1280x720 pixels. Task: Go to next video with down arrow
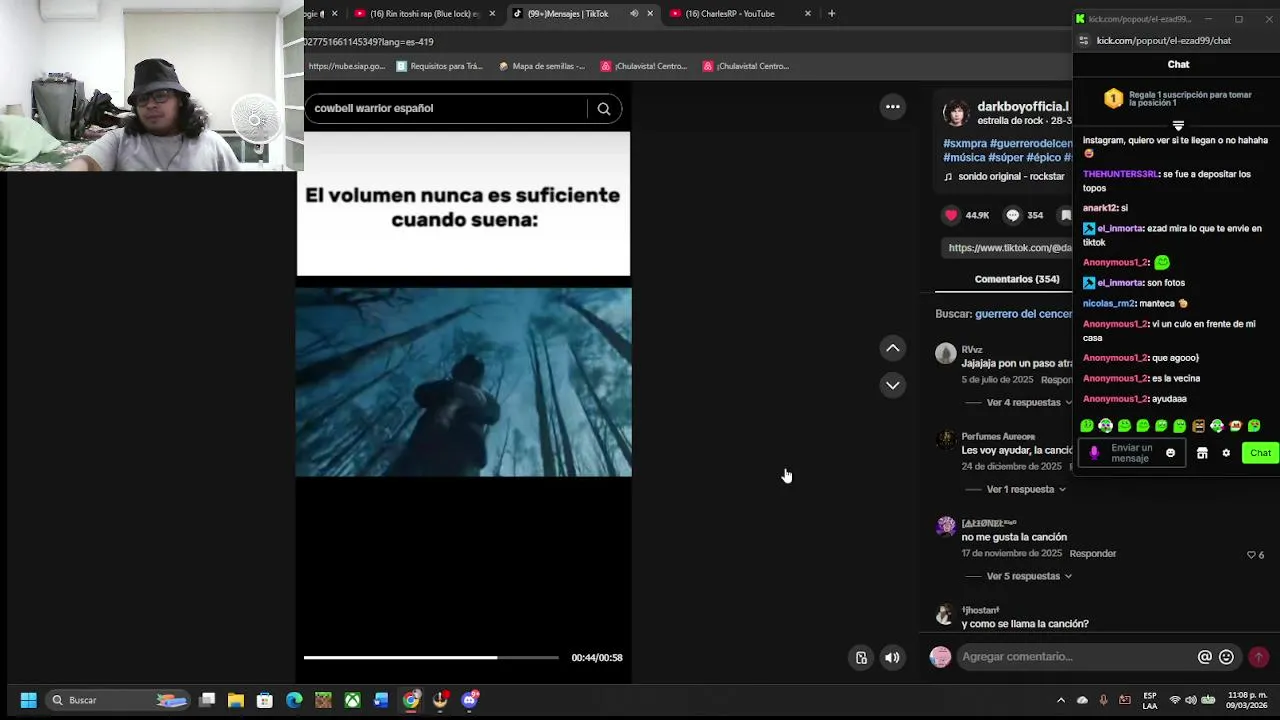[893, 385]
